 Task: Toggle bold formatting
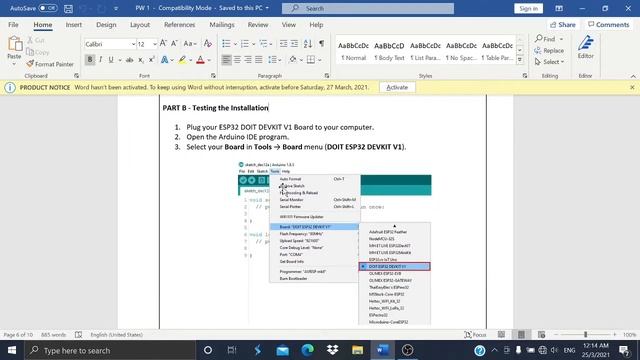[x=90, y=60]
